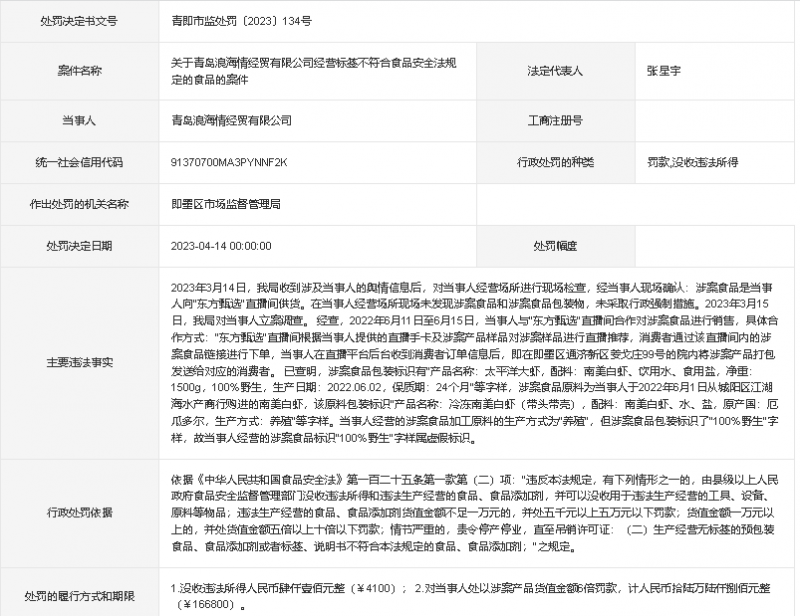The image size is (800, 616).
Task: Select the penalty type 罚款,没收违法所得
Action: [692, 162]
